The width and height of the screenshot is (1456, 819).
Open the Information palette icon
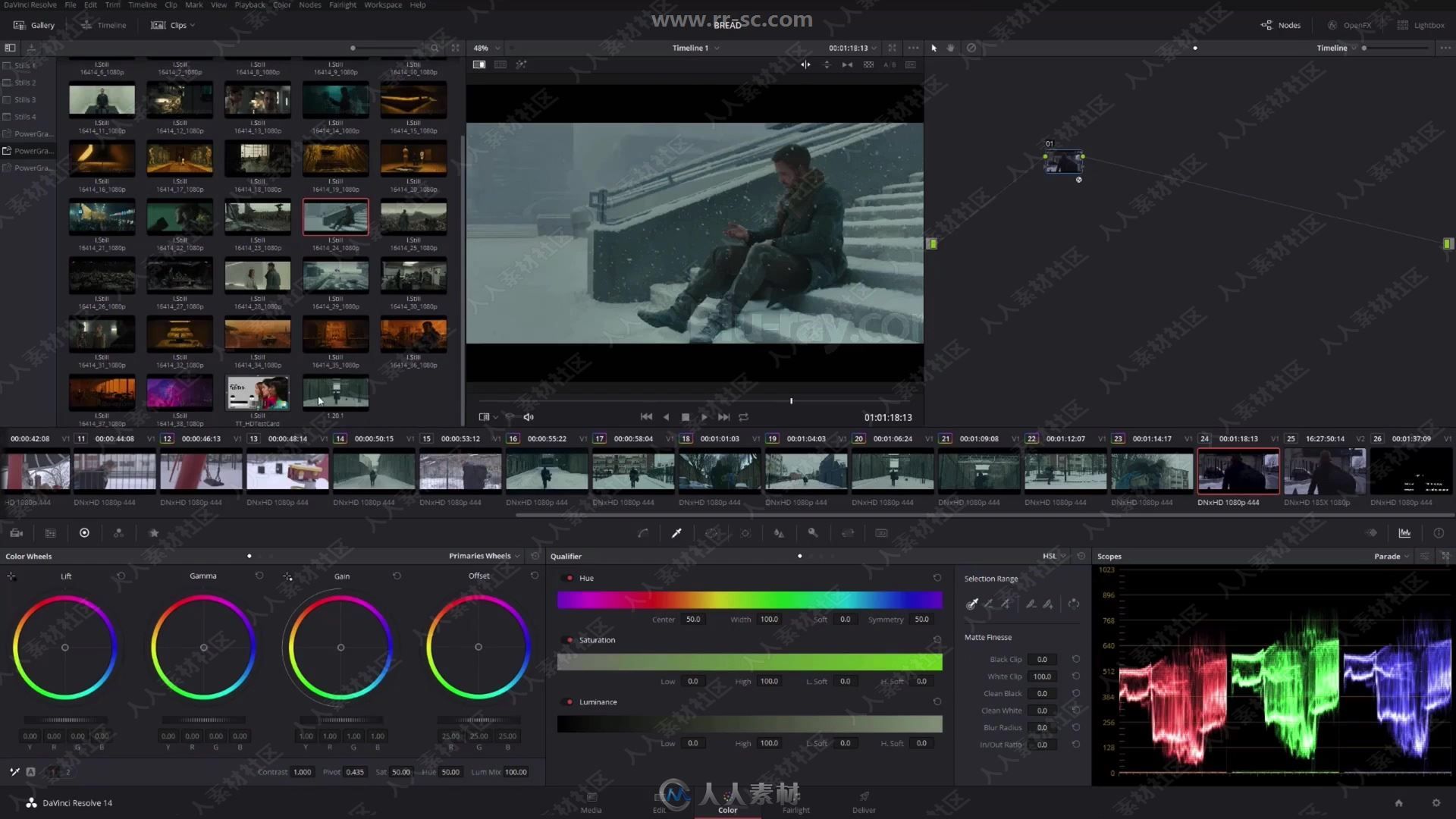(1439, 533)
